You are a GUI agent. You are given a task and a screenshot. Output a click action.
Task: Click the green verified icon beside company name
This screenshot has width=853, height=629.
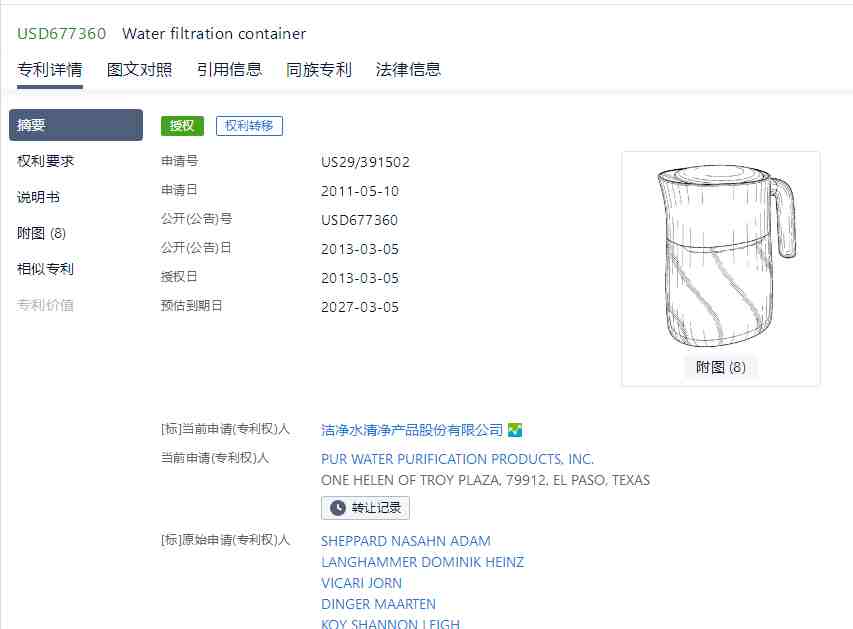click(515, 430)
